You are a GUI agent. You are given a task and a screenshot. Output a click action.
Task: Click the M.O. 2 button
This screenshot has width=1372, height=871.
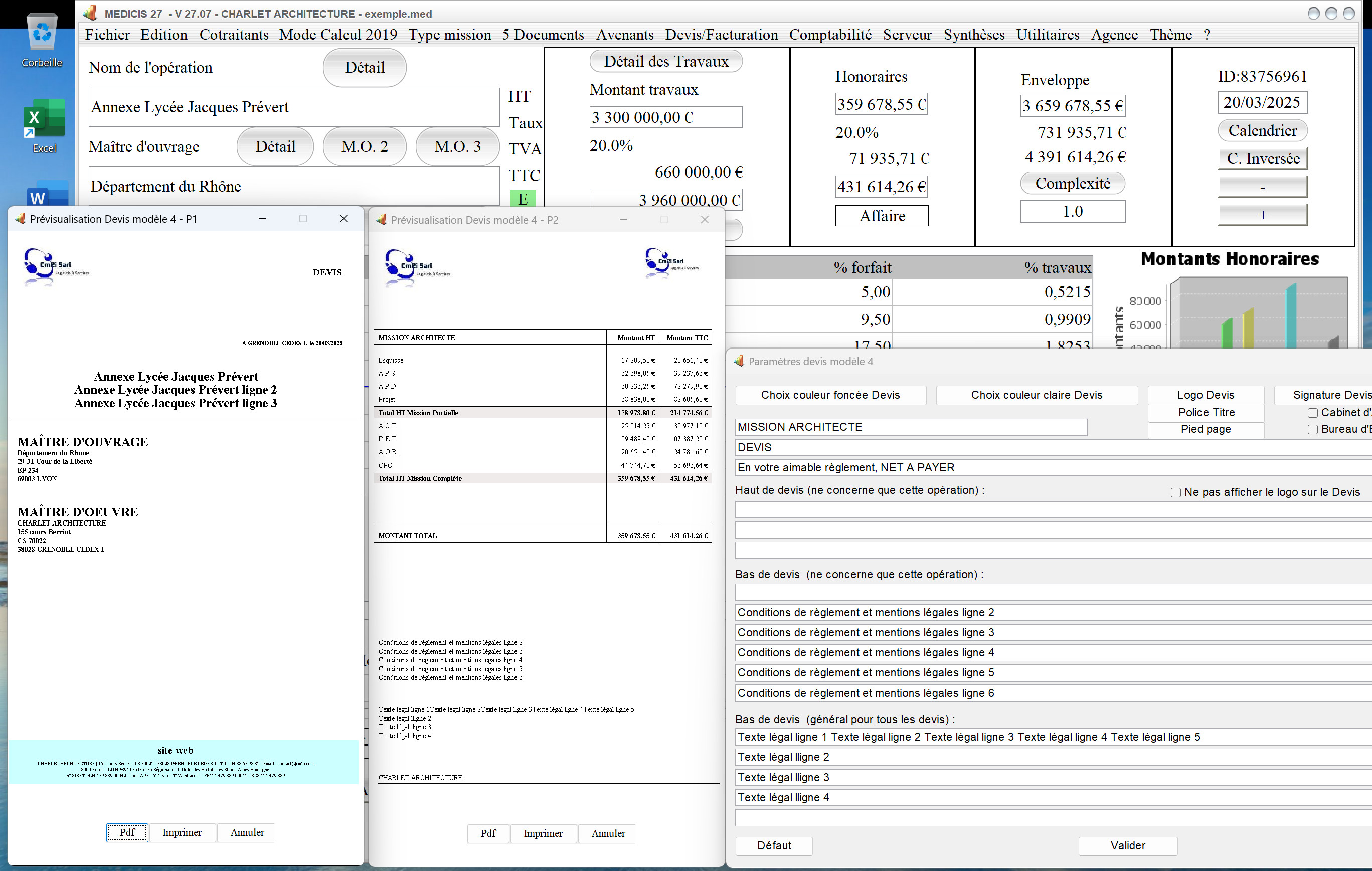click(x=365, y=146)
